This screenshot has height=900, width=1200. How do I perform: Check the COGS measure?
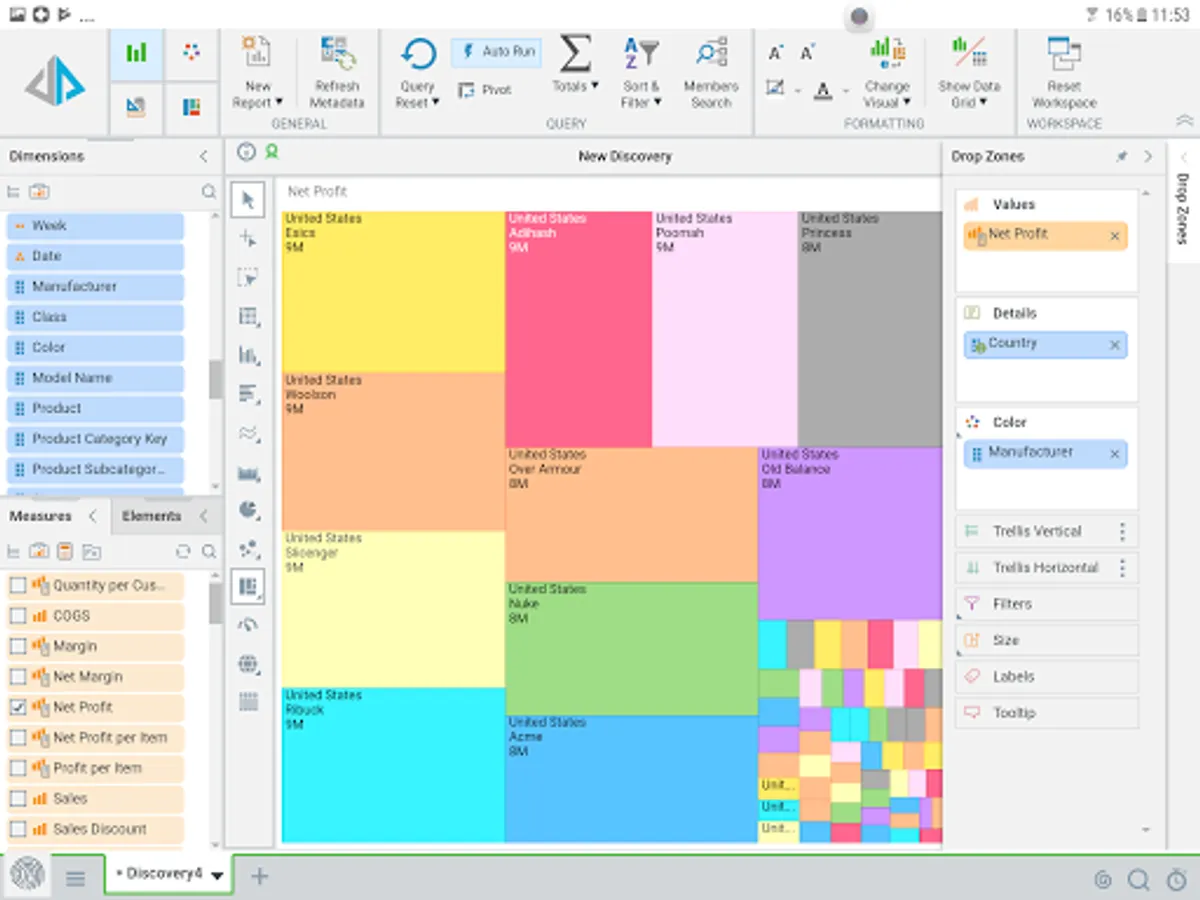click(x=17, y=616)
